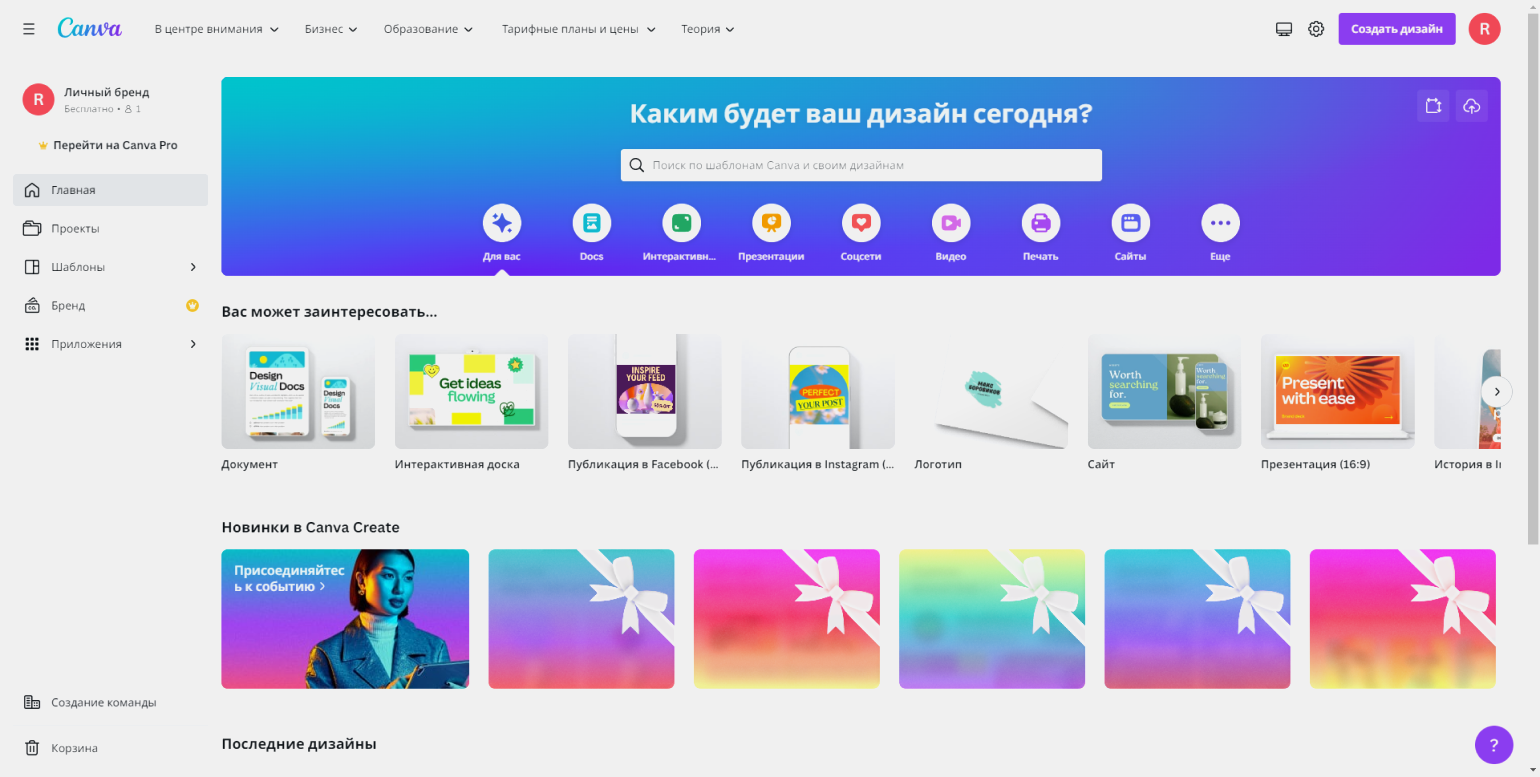Click the Создать дизайн button
The width and height of the screenshot is (1540, 777).
click(1396, 29)
